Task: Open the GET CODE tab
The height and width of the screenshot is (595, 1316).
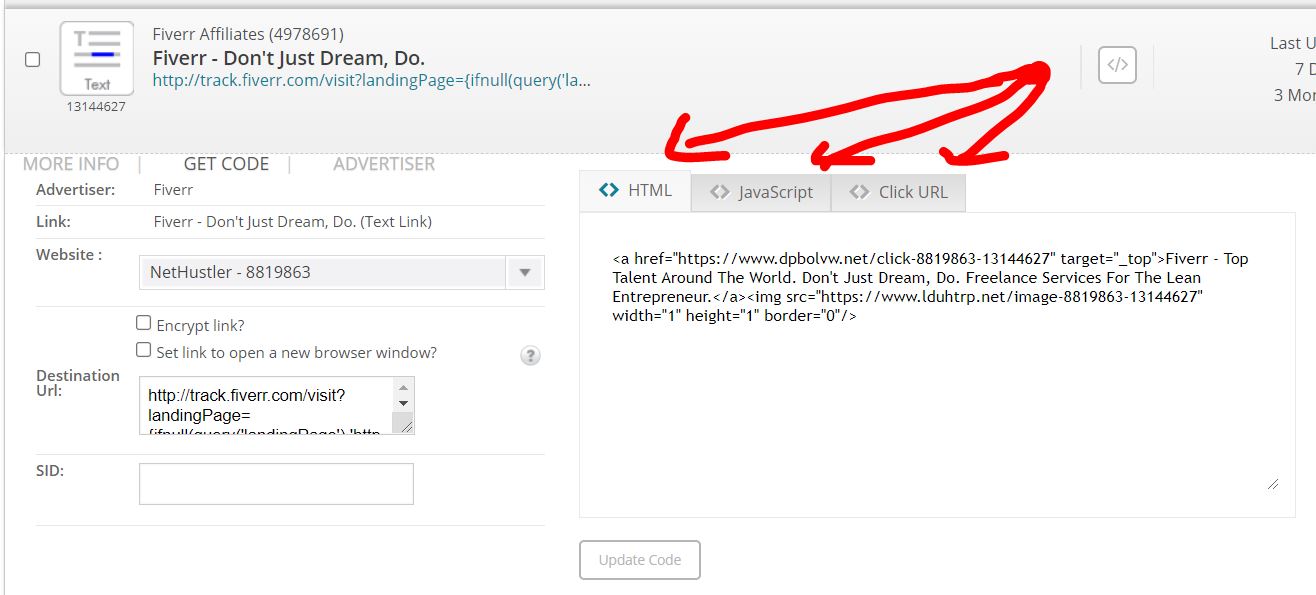Action: click(226, 164)
